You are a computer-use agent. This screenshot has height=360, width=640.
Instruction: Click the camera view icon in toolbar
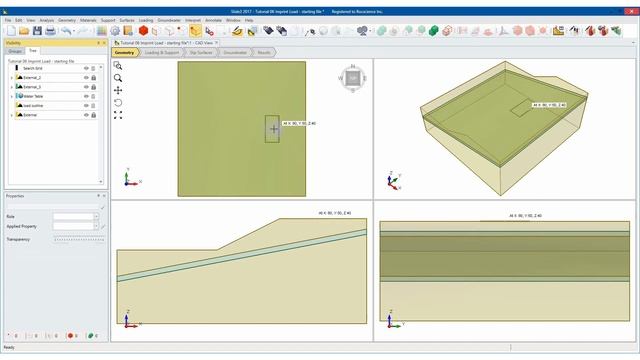pyautogui.click(x=362, y=31)
